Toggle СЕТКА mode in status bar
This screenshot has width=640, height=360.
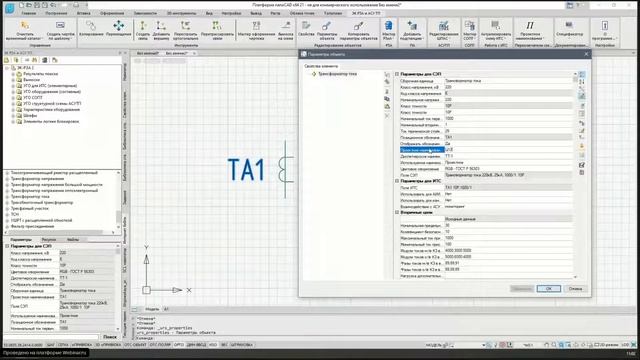point(63,345)
